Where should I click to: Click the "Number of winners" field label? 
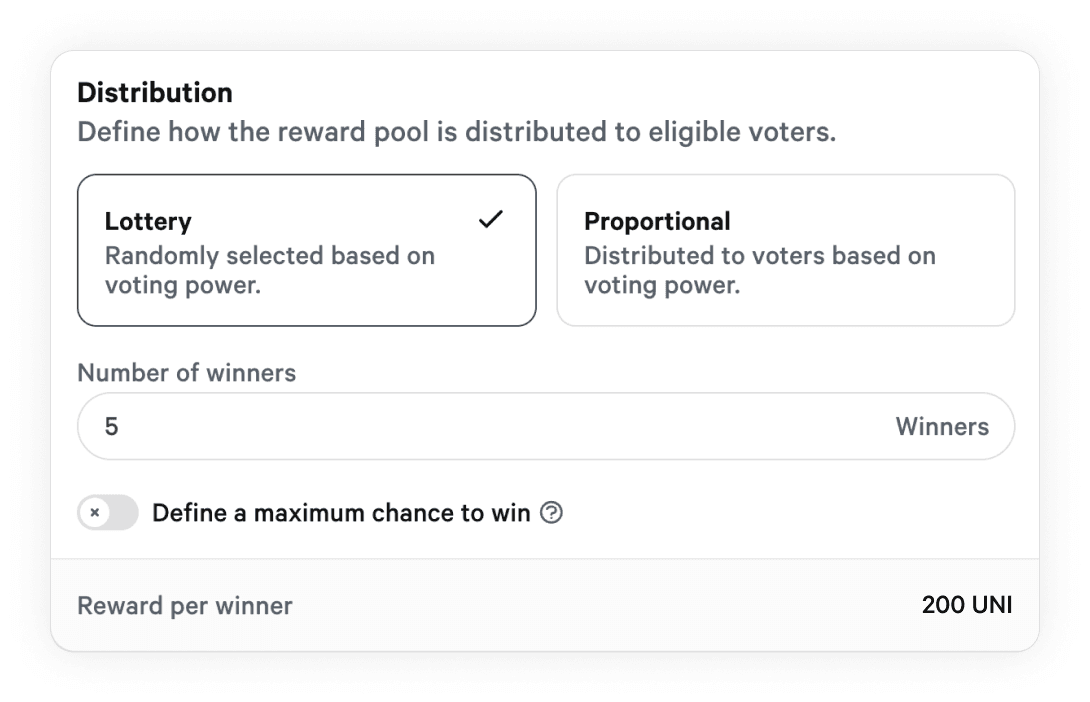click(186, 373)
